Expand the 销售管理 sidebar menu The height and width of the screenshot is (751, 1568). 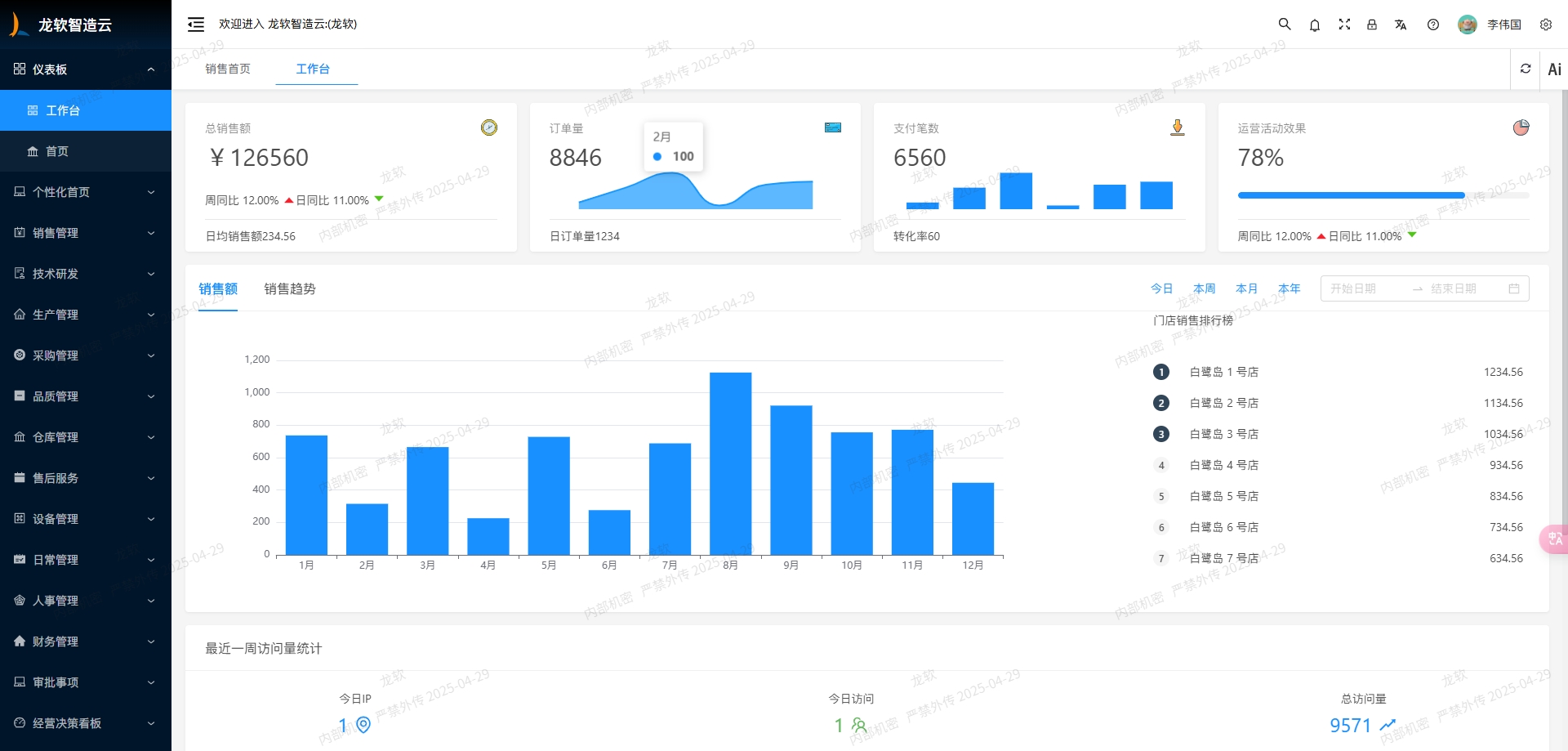tap(86, 233)
